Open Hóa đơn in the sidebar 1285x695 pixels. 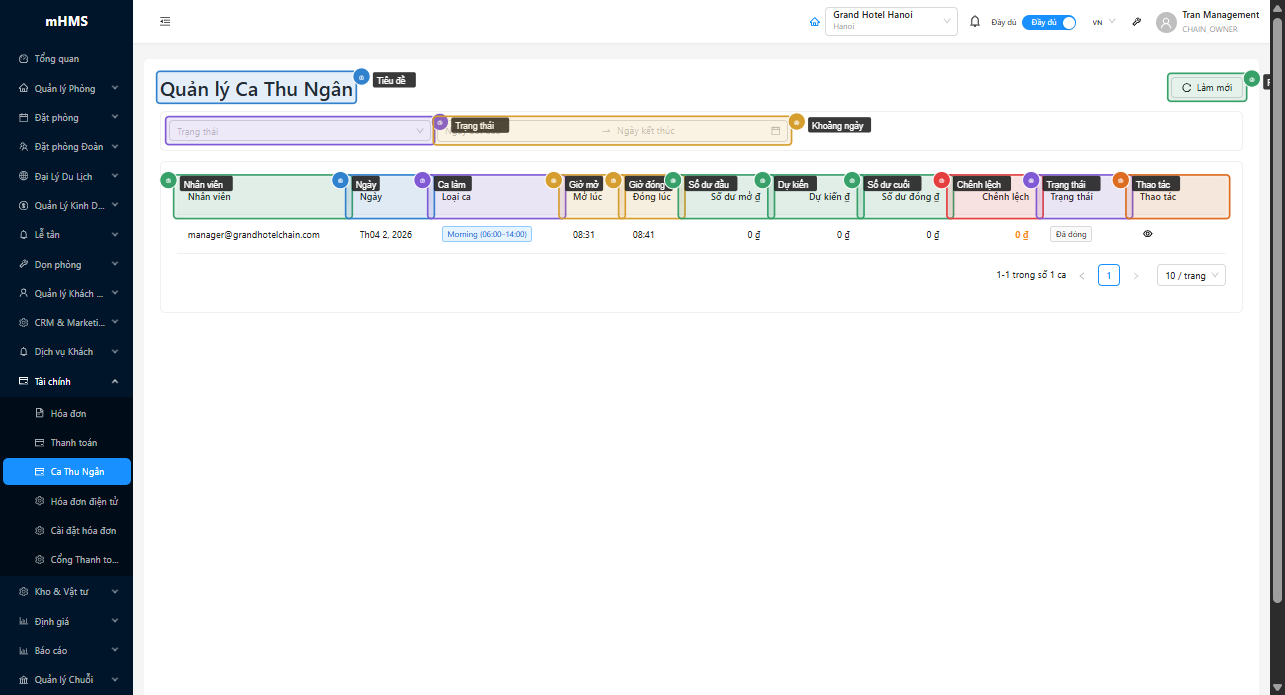[x=68, y=413]
